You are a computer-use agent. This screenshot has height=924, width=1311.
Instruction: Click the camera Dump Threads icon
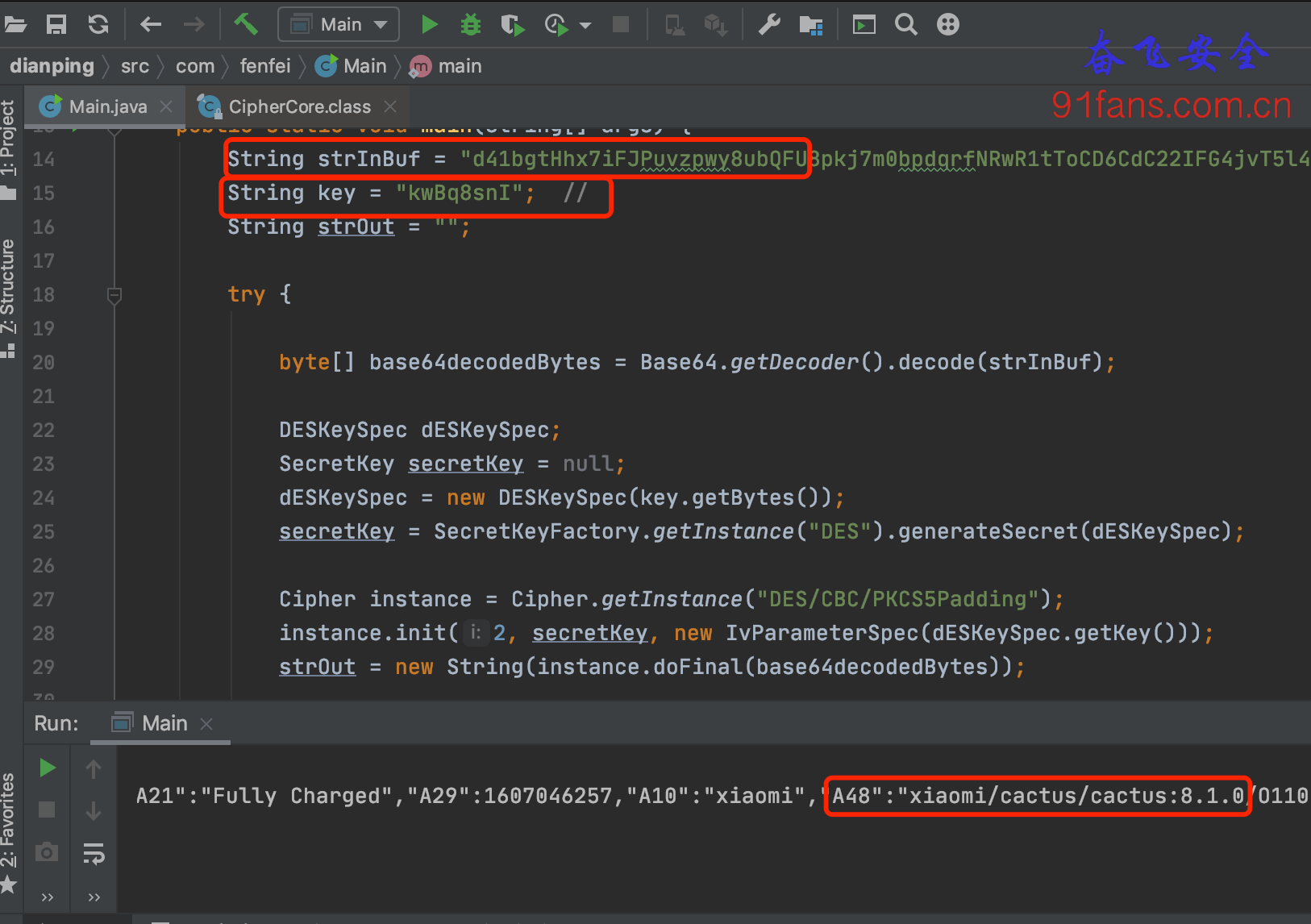coord(47,852)
